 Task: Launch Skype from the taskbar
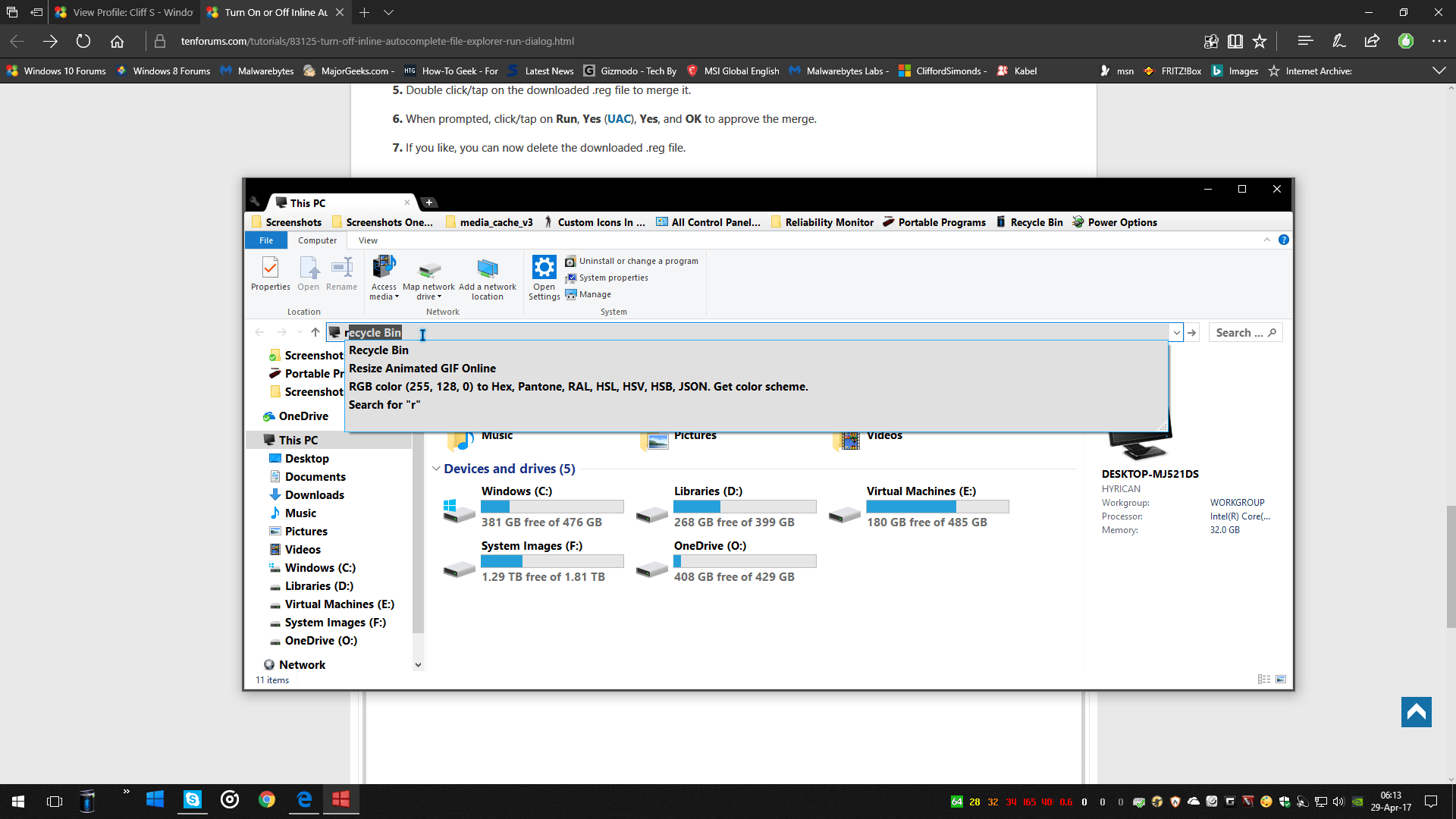[x=192, y=800]
